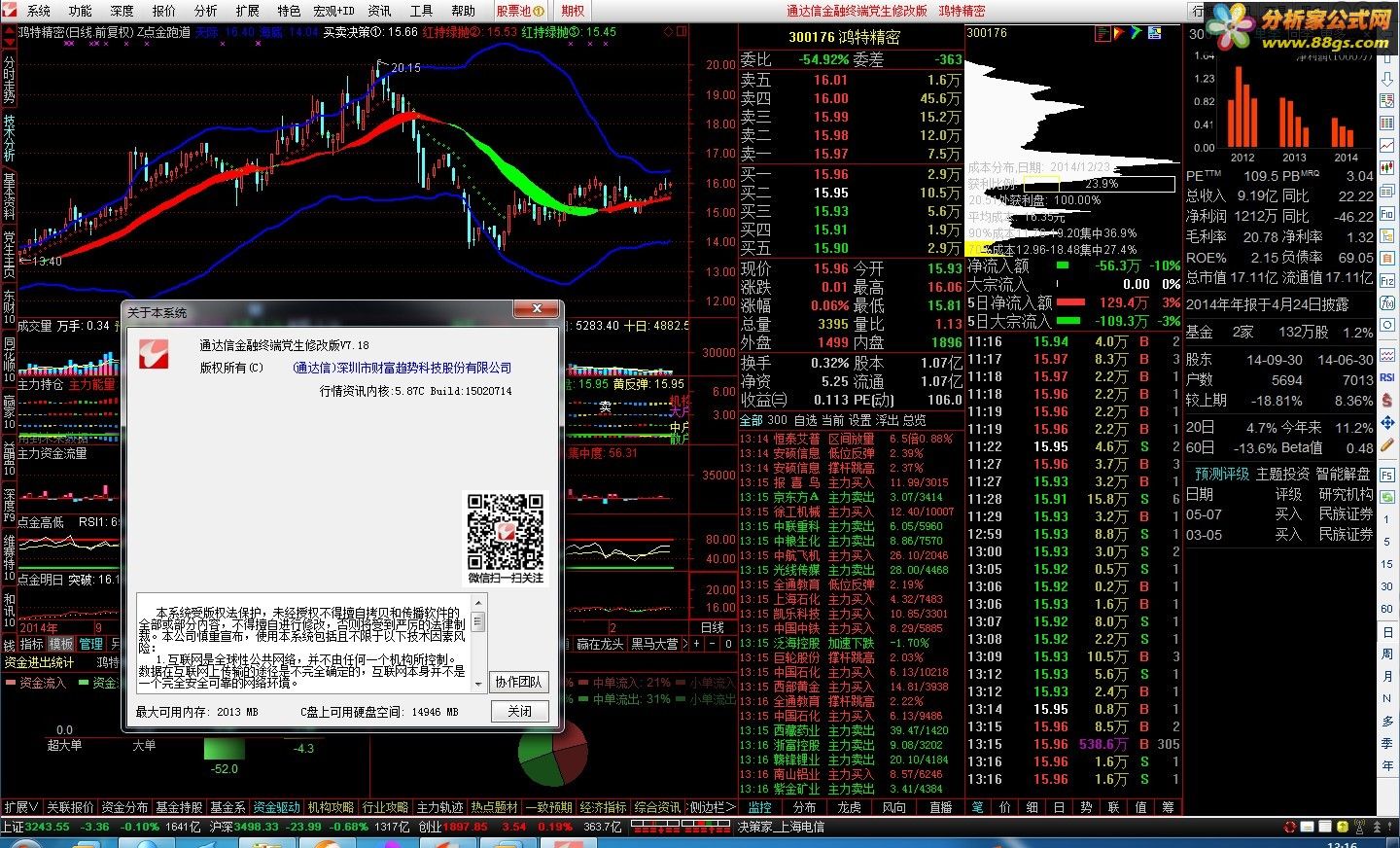
Task: Open the line chart icon in right sidebar
Action: pyautogui.click(x=1387, y=146)
